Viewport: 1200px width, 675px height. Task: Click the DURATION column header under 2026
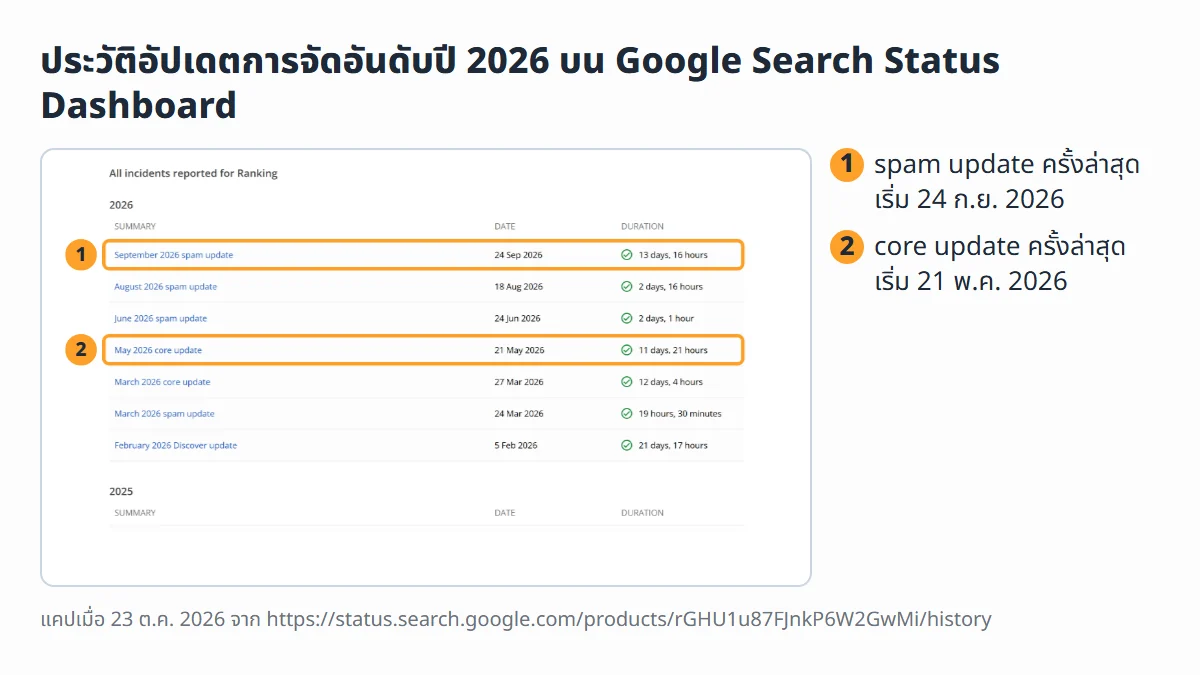[642, 227]
